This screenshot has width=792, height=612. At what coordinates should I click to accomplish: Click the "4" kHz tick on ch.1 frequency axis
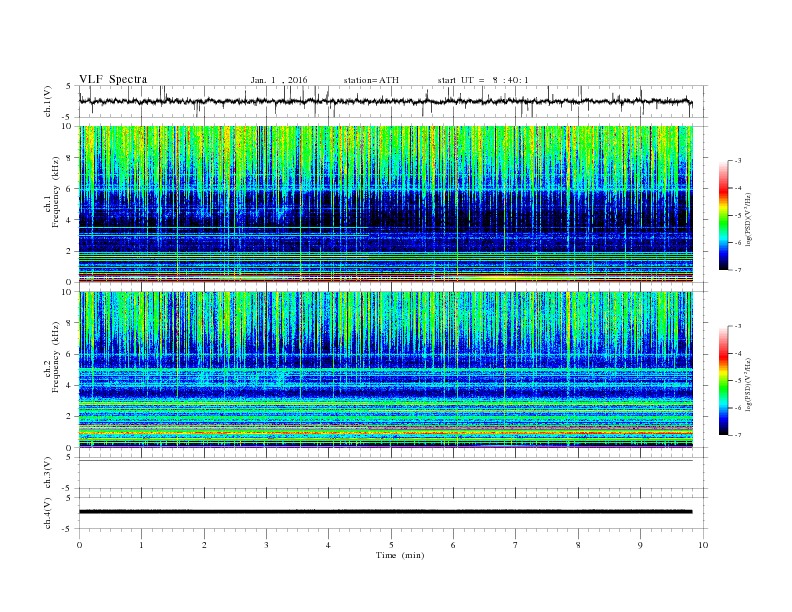click(x=69, y=220)
